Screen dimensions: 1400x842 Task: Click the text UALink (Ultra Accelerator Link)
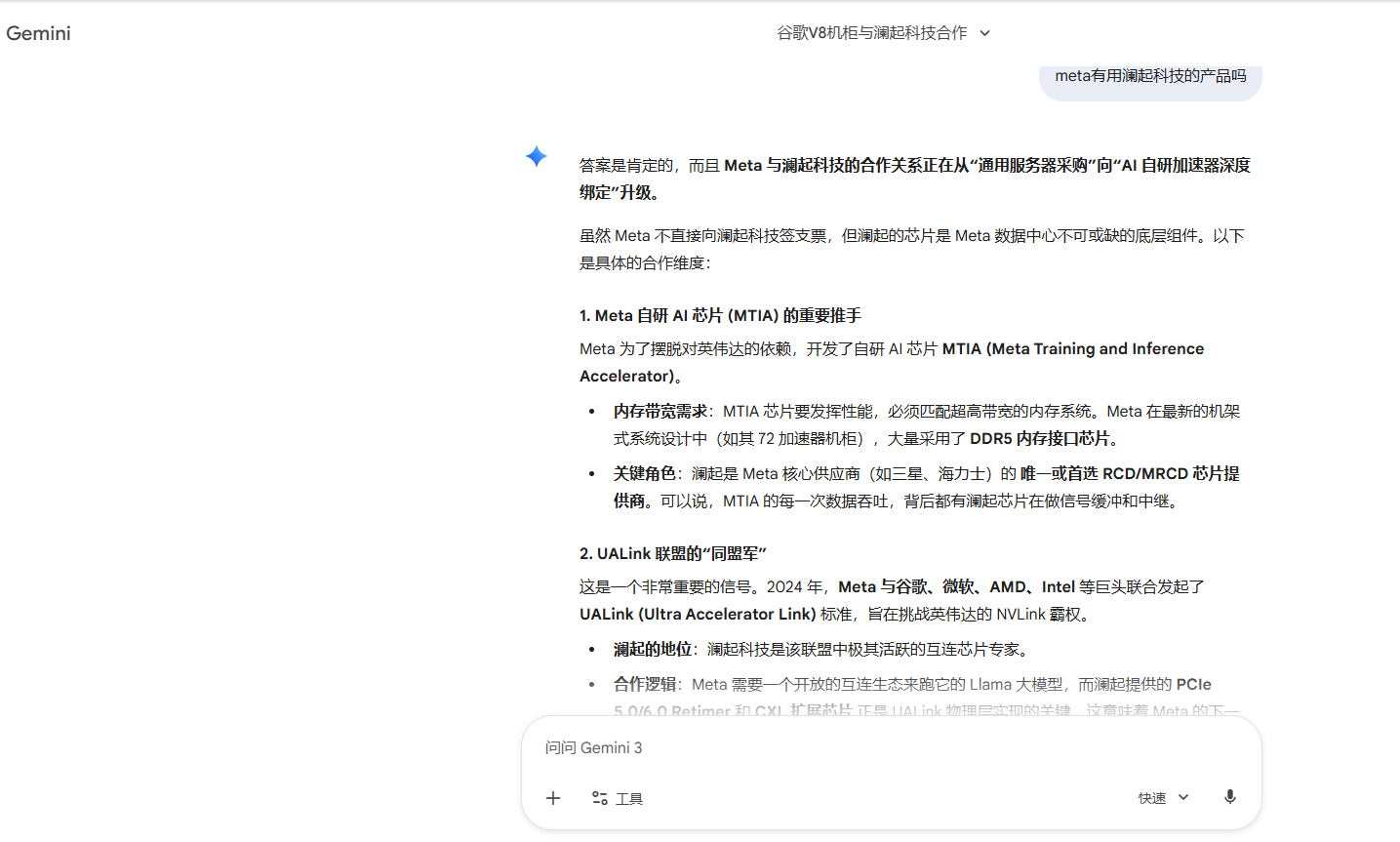coord(698,614)
